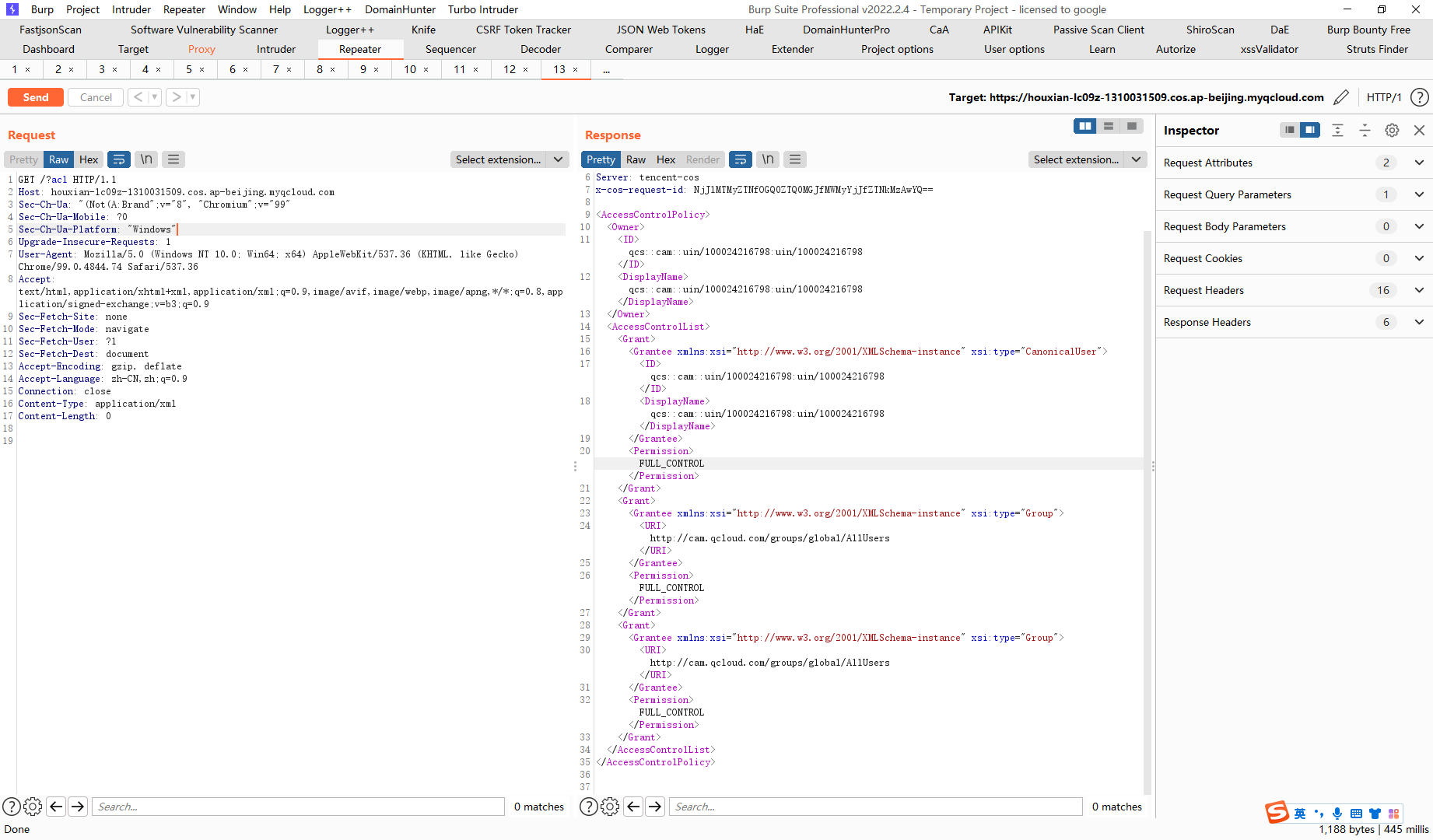Click Request search input field
The image size is (1433, 840).
298,807
